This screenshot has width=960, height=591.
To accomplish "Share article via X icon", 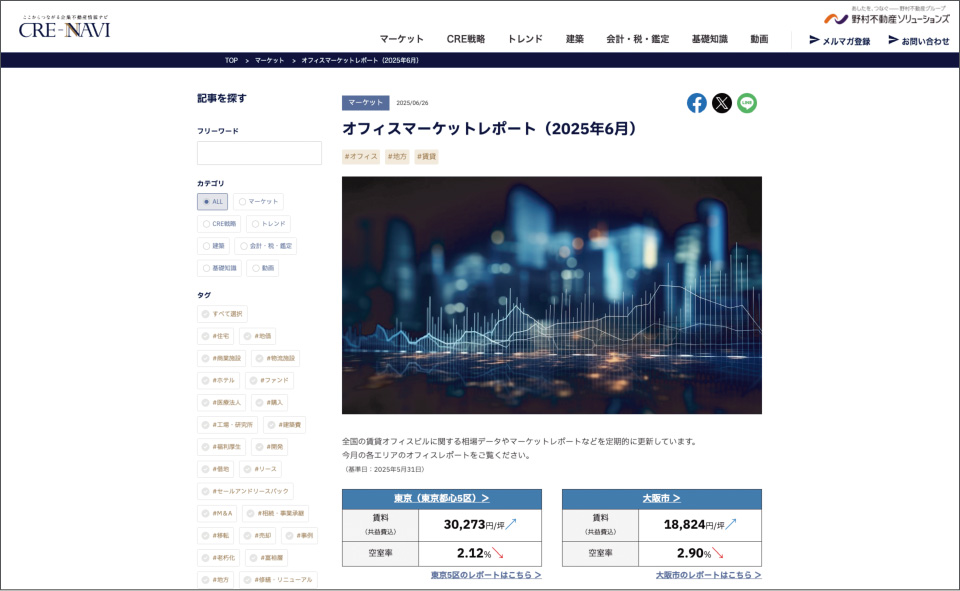I will (722, 103).
